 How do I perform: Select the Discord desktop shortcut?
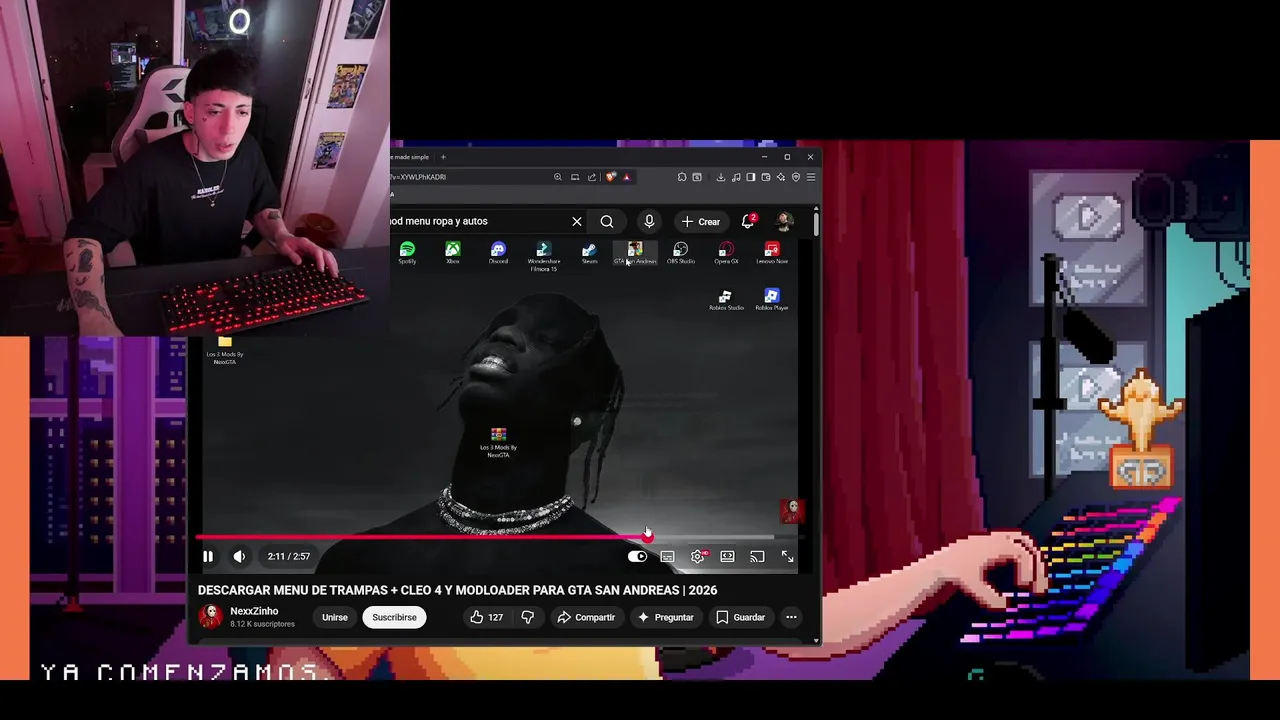(498, 253)
